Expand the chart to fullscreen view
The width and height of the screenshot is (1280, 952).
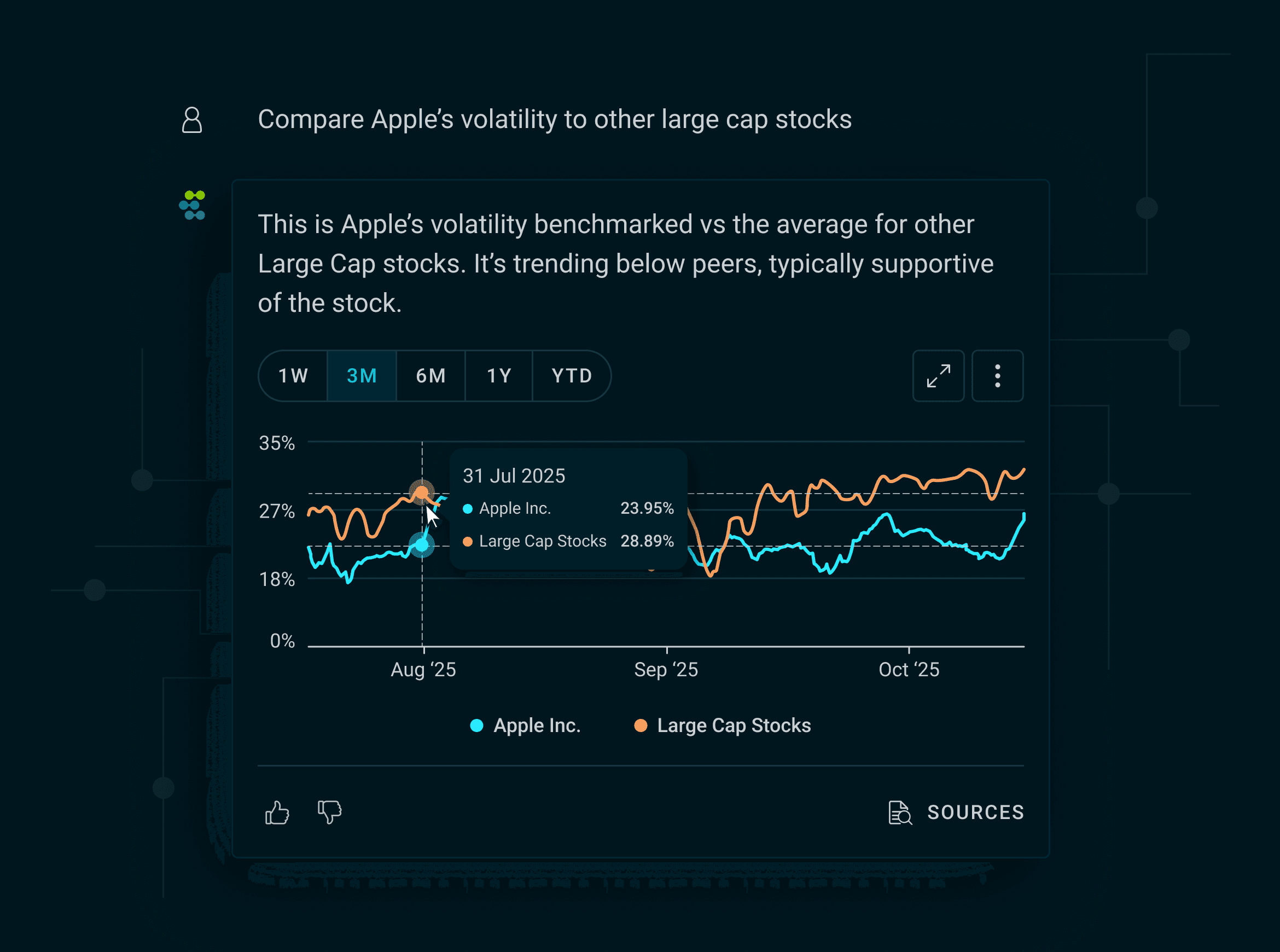click(x=939, y=376)
